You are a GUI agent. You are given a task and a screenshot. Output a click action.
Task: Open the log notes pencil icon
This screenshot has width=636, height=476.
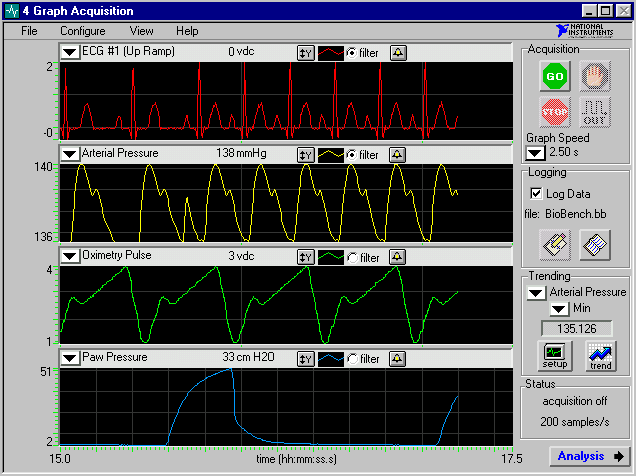[555, 244]
